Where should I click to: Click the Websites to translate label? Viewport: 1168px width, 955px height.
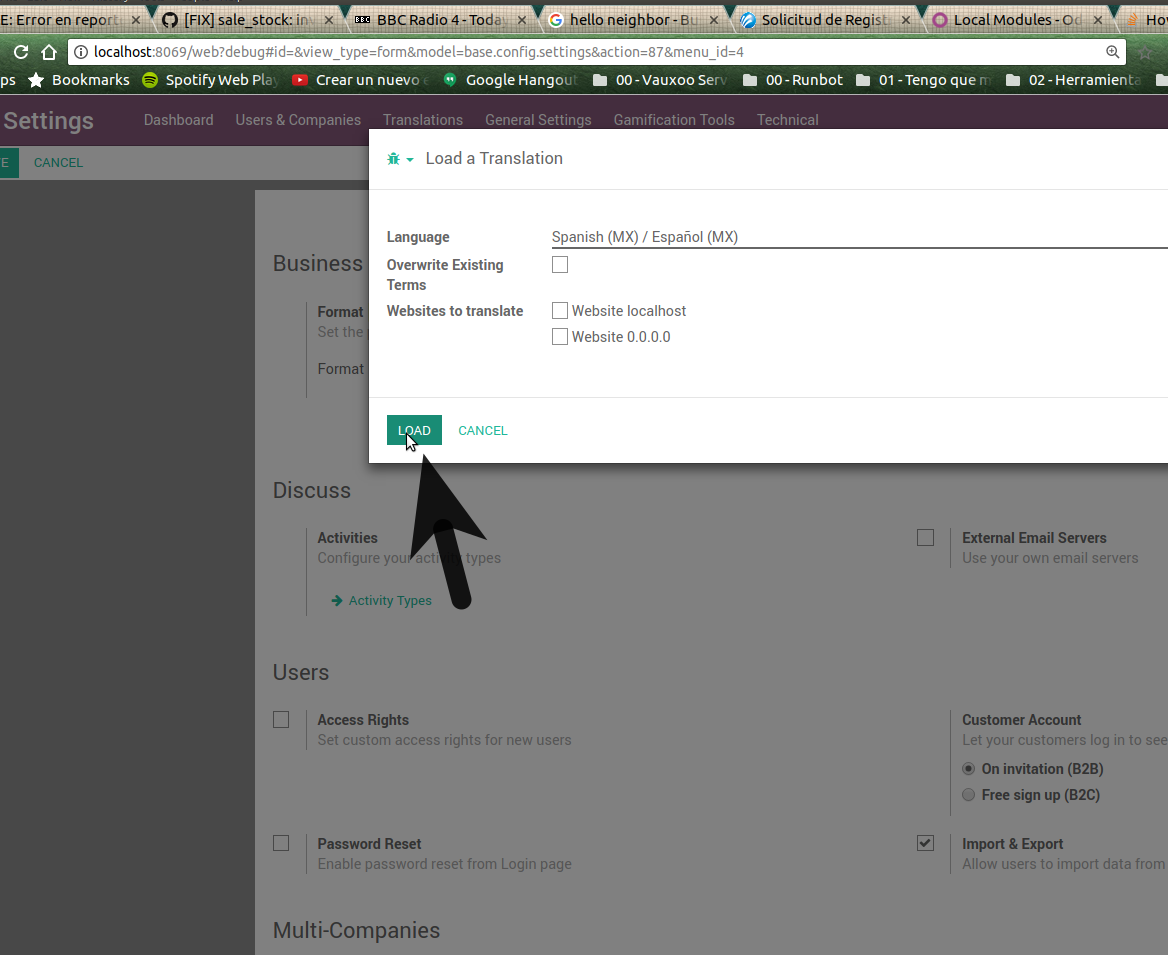[x=454, y=311]
